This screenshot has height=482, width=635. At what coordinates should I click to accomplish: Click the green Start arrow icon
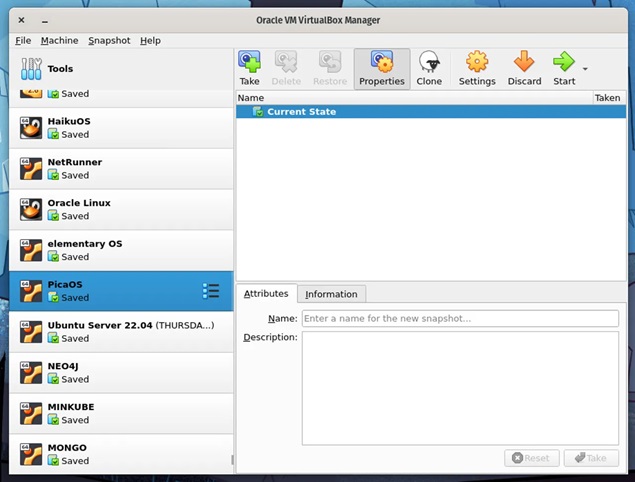(x=564, y=62)
